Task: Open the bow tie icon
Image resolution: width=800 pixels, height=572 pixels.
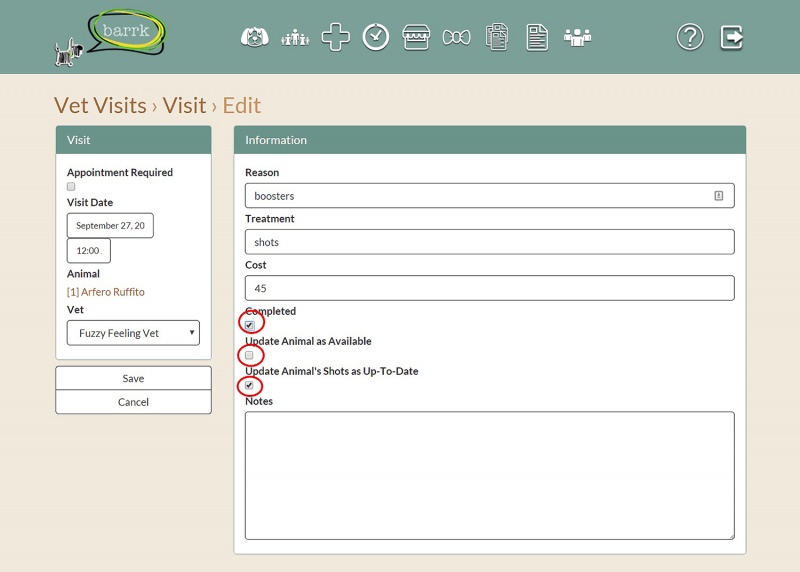Action: pos(456,37)
